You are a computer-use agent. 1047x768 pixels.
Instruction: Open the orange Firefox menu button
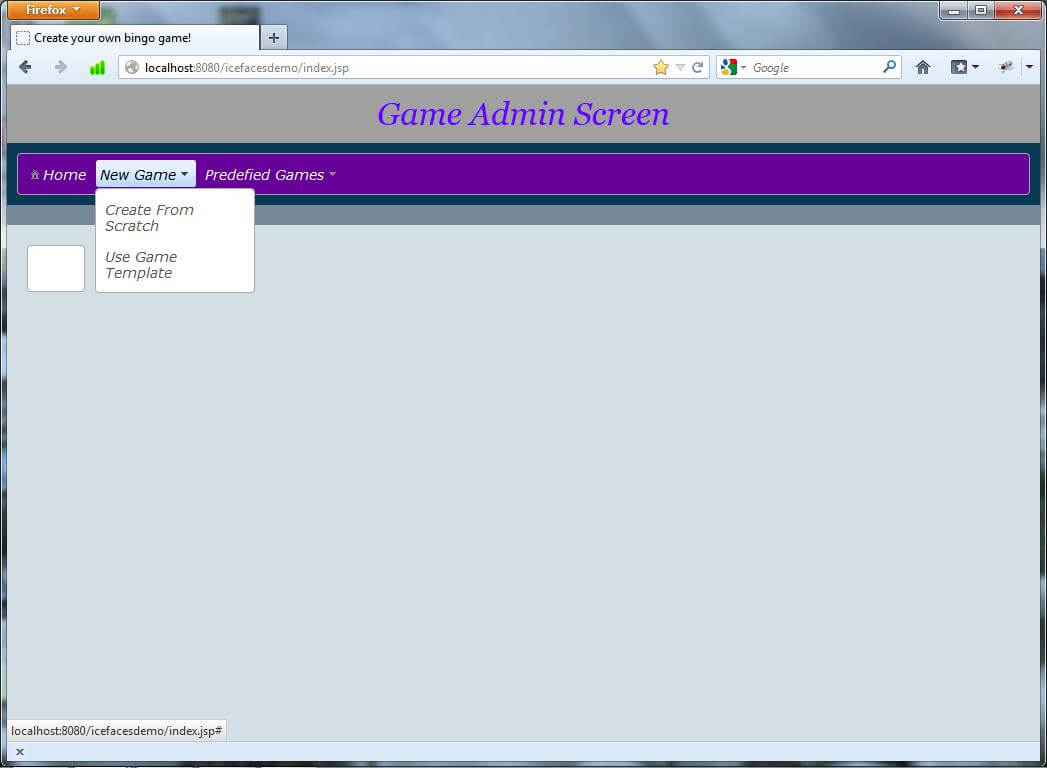(51, 10)
